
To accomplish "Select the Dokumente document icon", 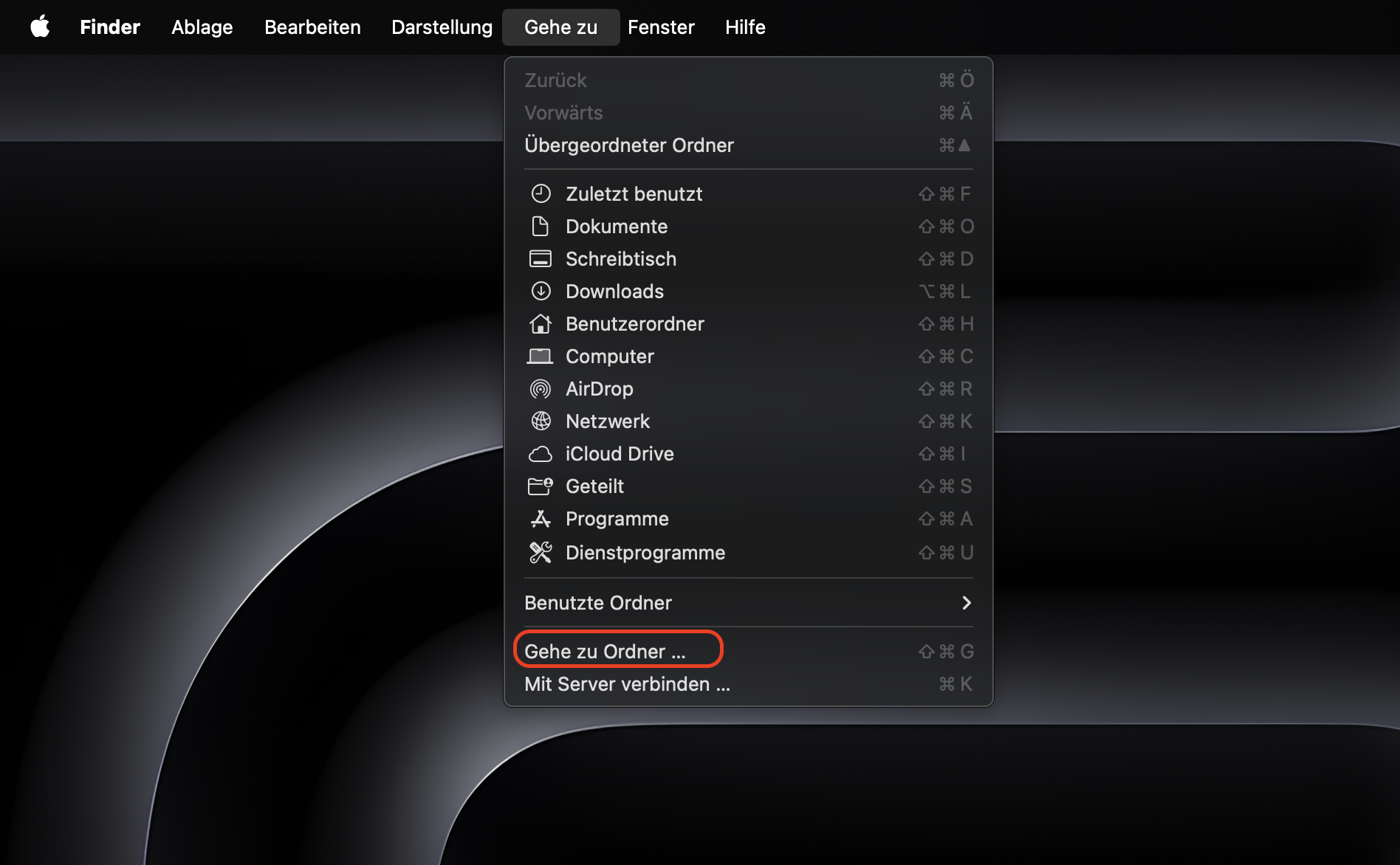I will click(541, 226).
